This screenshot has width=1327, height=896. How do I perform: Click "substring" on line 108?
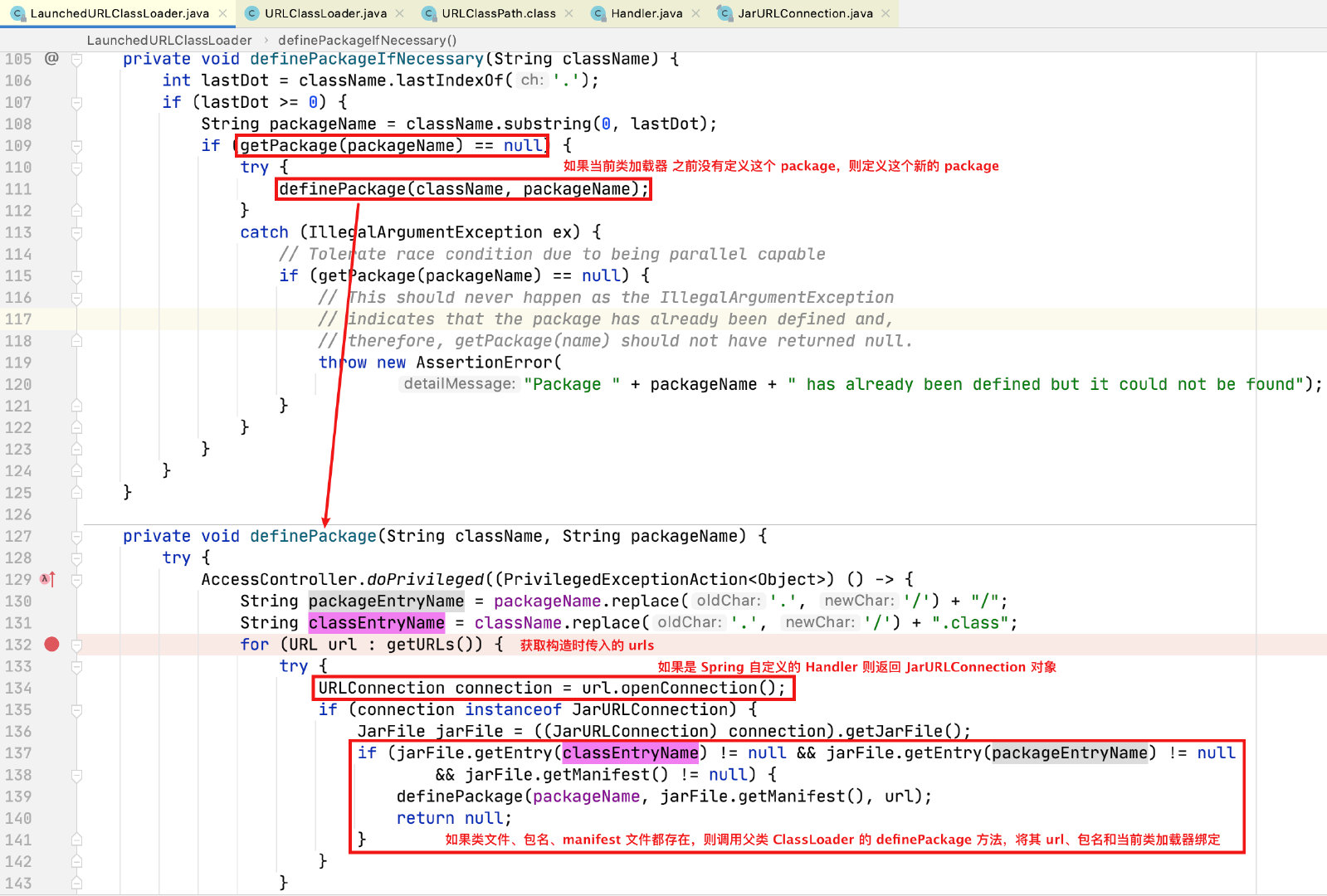coord(548,124)
